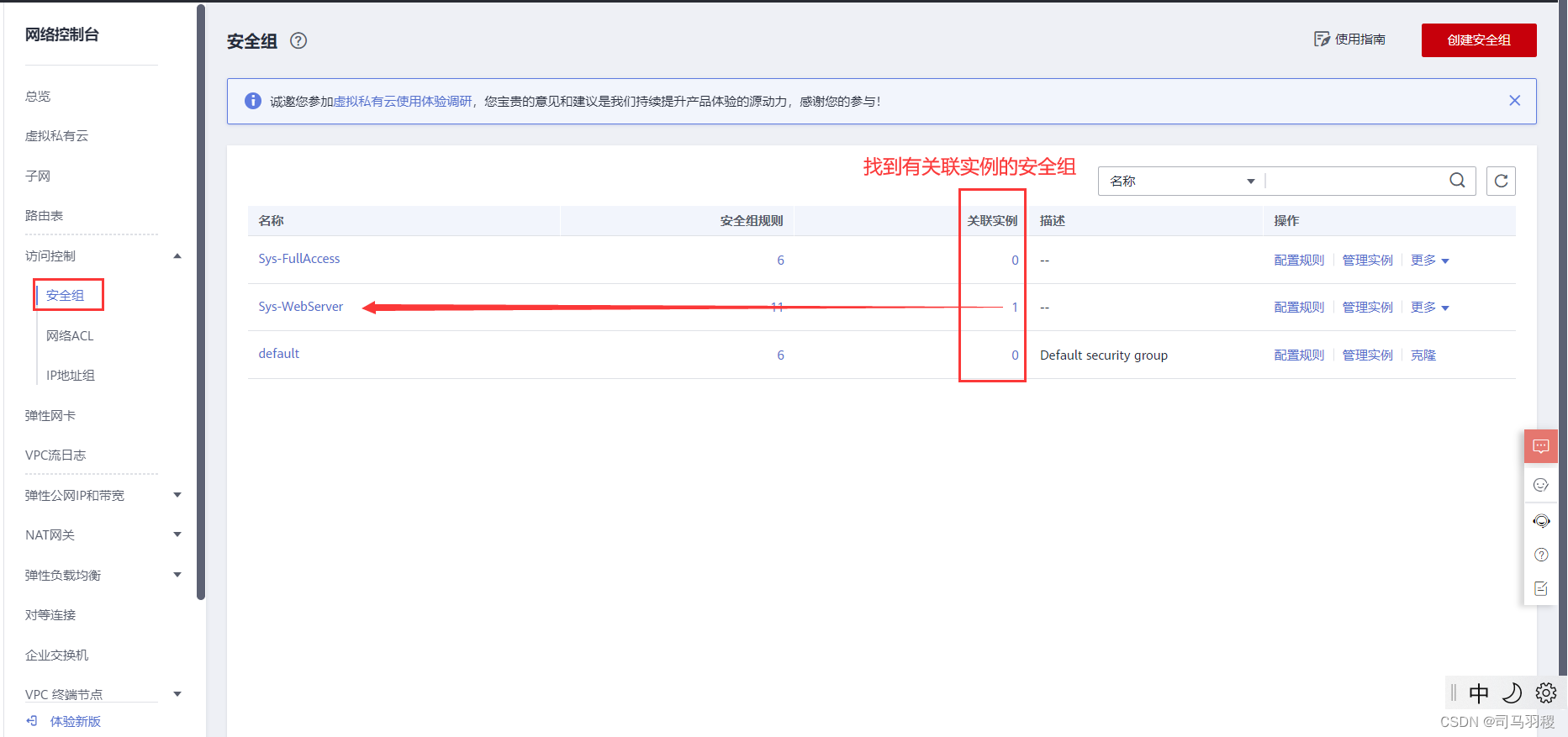Click 管理实例 for Sys-WebServer

tap(1368, 308)
